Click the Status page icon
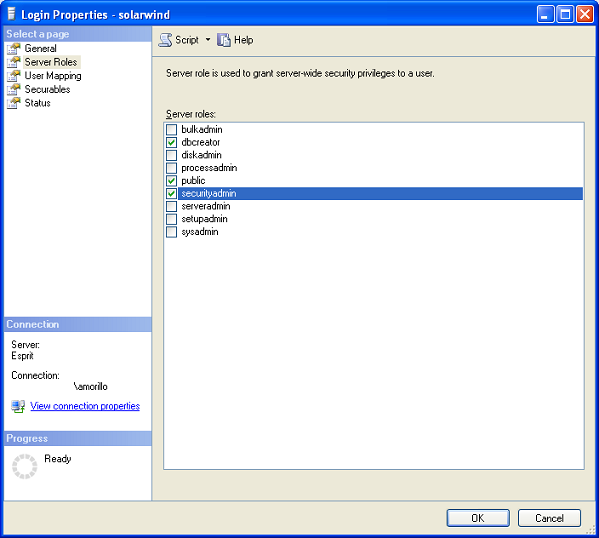This screenshot has height=538, width=599. (14, 103)
